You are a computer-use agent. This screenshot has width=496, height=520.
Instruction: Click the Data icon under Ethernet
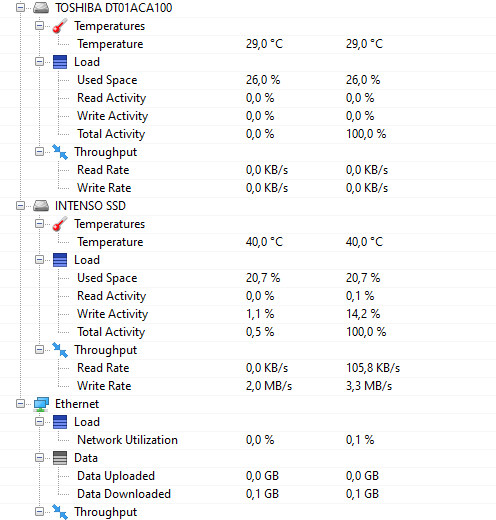(x=60, y=458)
